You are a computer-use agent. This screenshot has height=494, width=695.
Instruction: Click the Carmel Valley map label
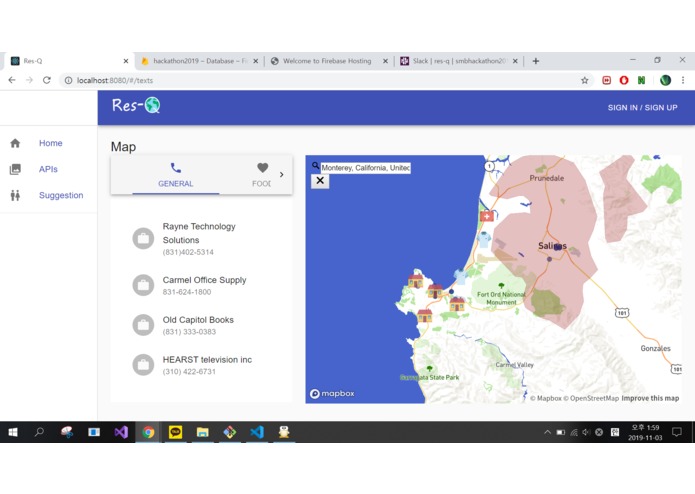515,365
